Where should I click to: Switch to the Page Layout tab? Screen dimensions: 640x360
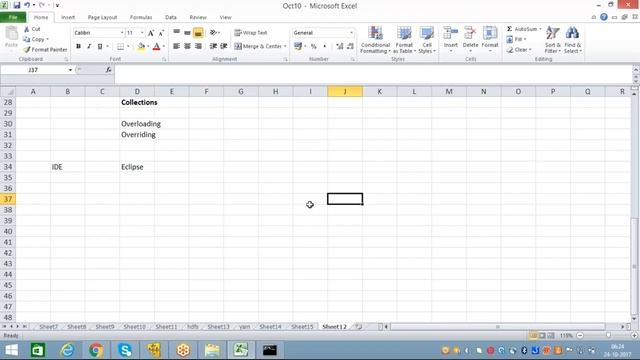(x=102, y=18)
